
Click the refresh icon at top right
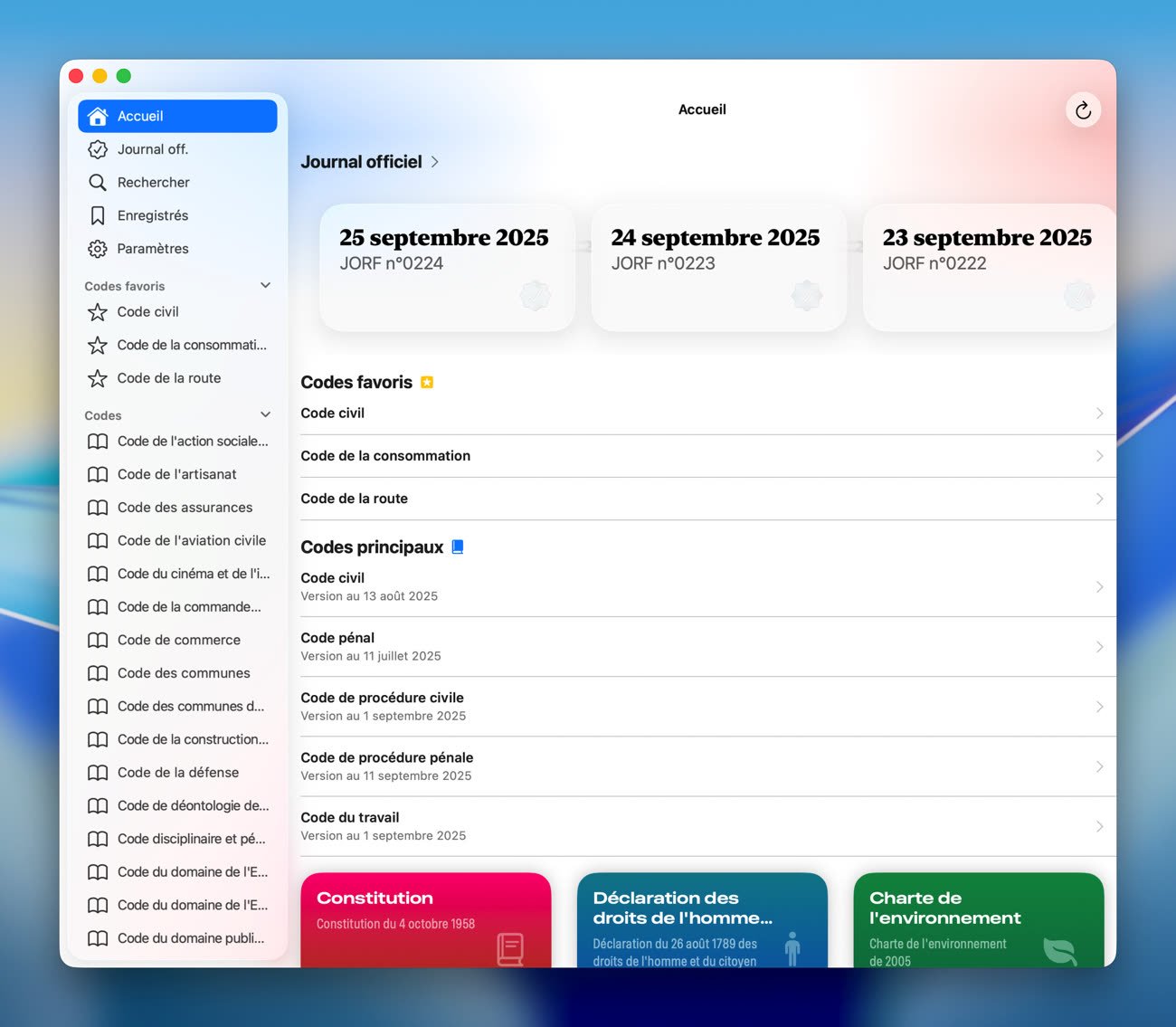pyautogui.click(x=1083, y=110)
